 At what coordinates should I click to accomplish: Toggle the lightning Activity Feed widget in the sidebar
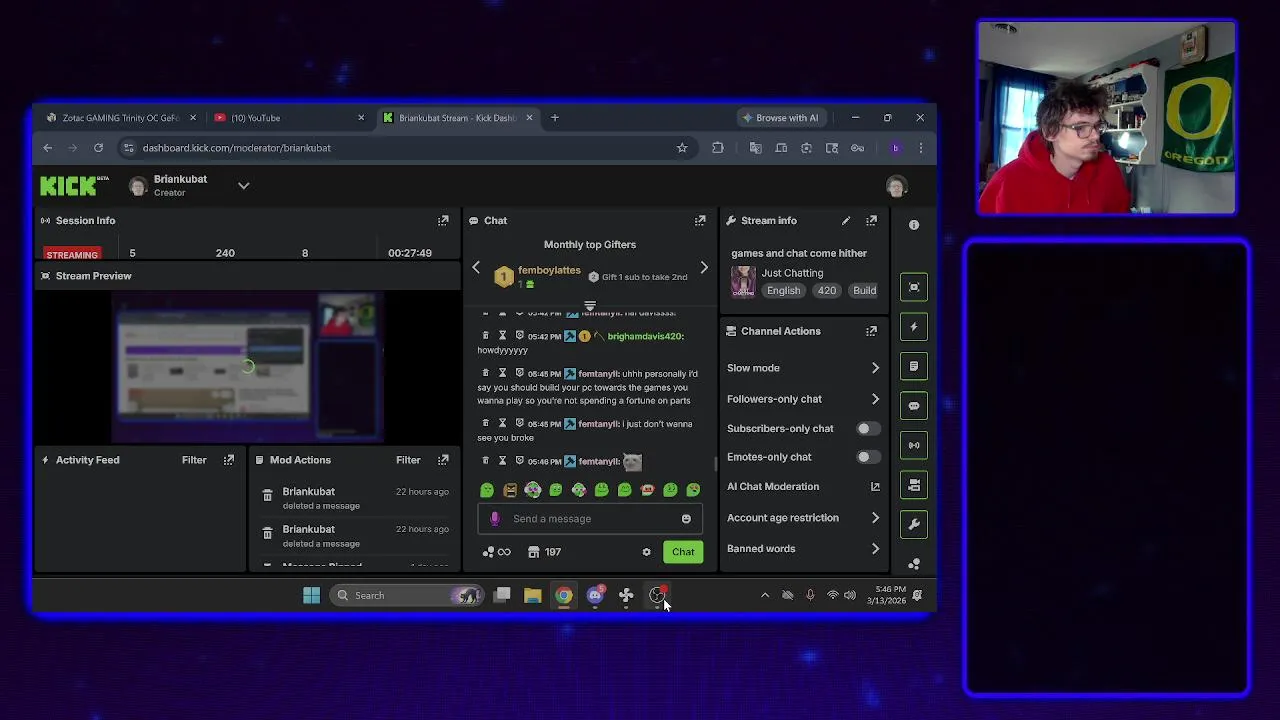pyautogui.click(x=914, y=327)
